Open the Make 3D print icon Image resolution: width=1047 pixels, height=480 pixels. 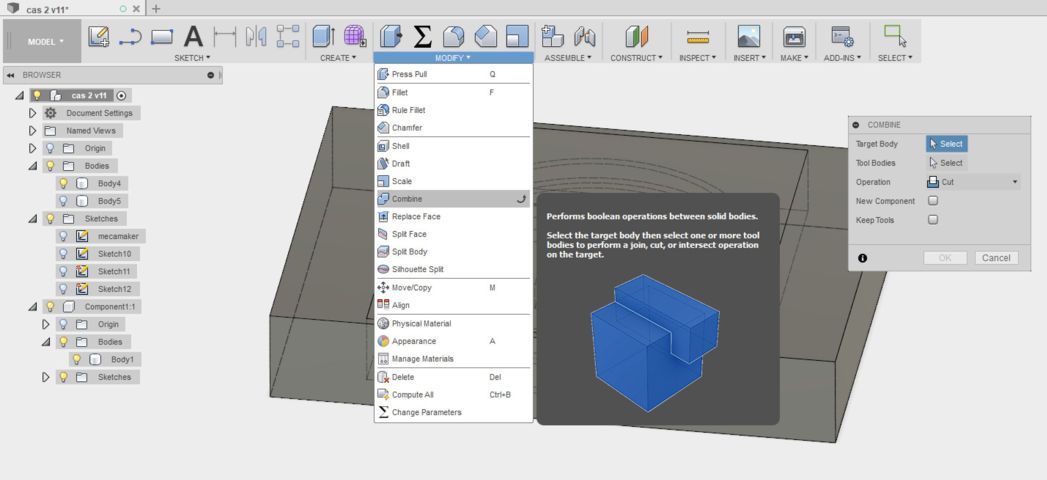tap(794, 36)
